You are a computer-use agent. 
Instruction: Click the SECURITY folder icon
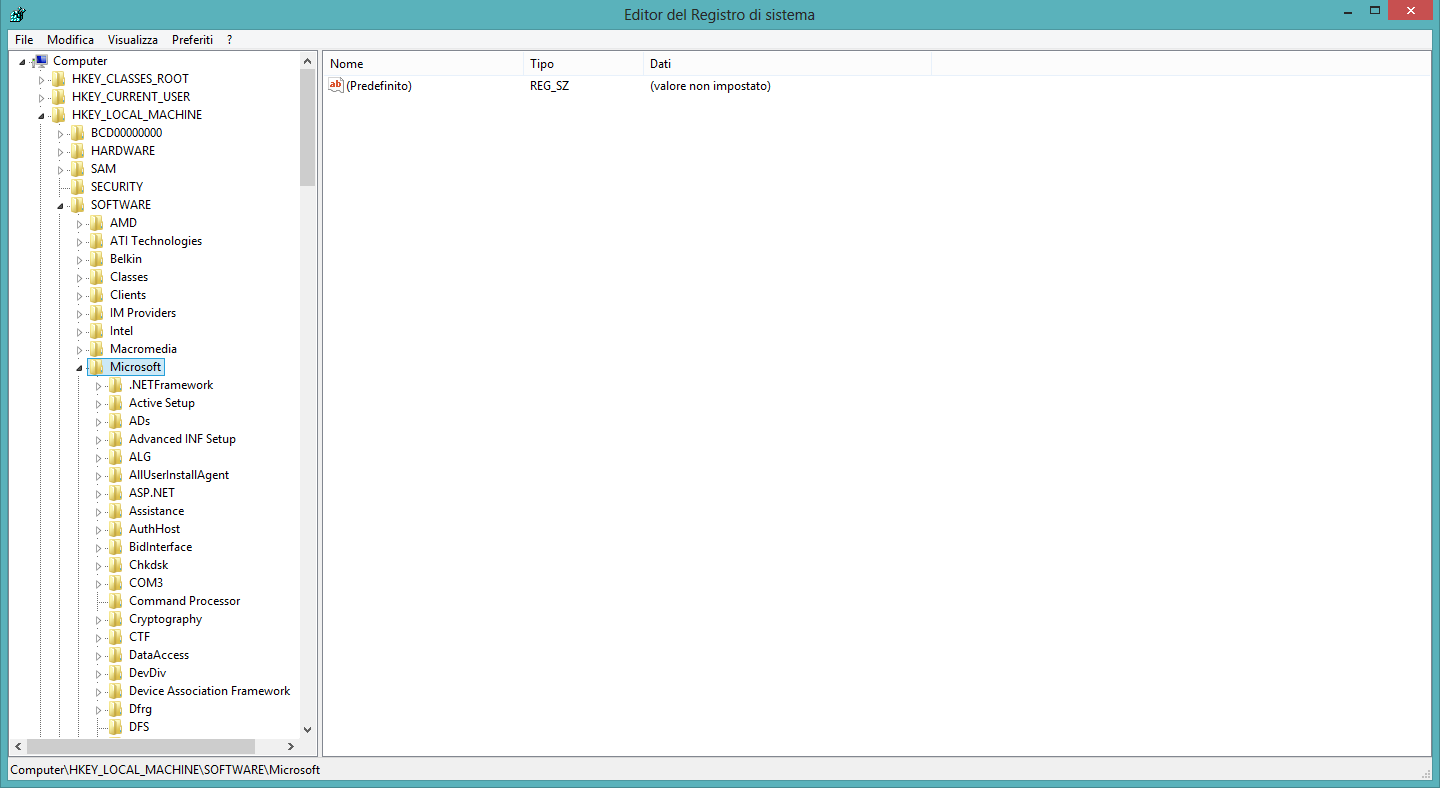(x=78, y=187)
